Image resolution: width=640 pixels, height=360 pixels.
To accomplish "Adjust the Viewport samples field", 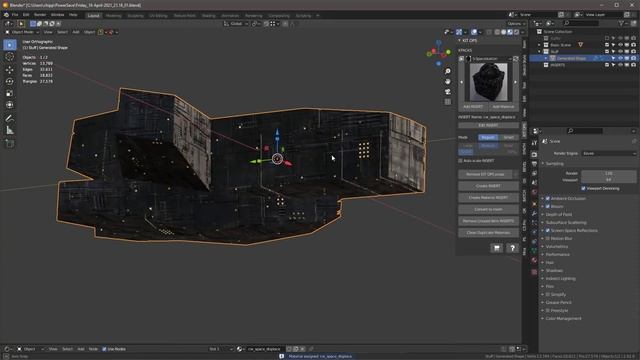I will click(x=608, y=180).
